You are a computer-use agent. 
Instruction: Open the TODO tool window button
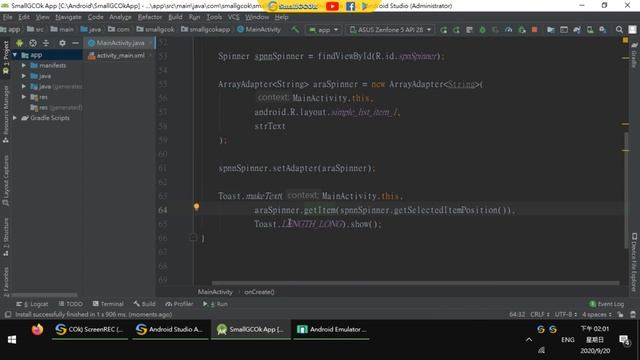tap(71, 304)
